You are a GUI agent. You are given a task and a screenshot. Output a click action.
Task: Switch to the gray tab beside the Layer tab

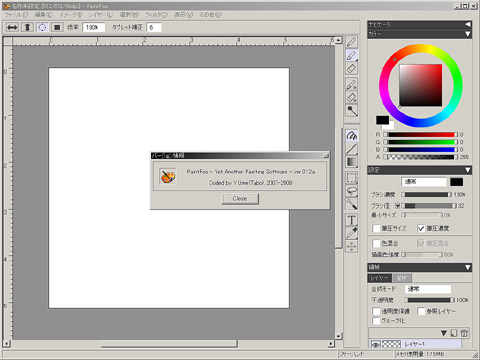point(402,278)
